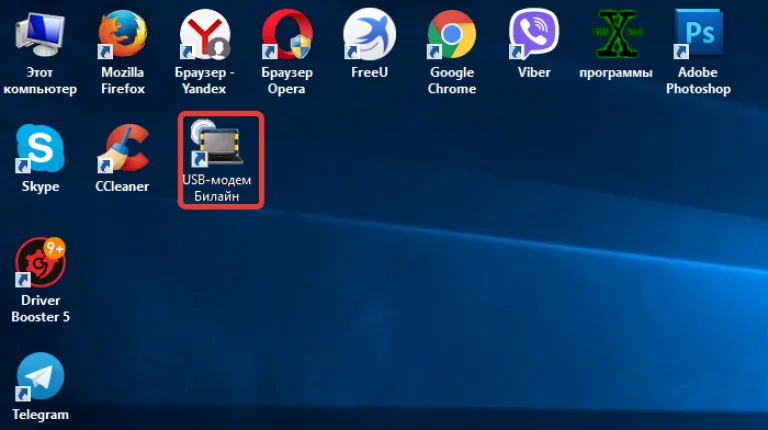Image resolution: width=768 pixels, height=430 pixels.
Task: Click the Driver Booster 5 label text
Action: point(41,309)
